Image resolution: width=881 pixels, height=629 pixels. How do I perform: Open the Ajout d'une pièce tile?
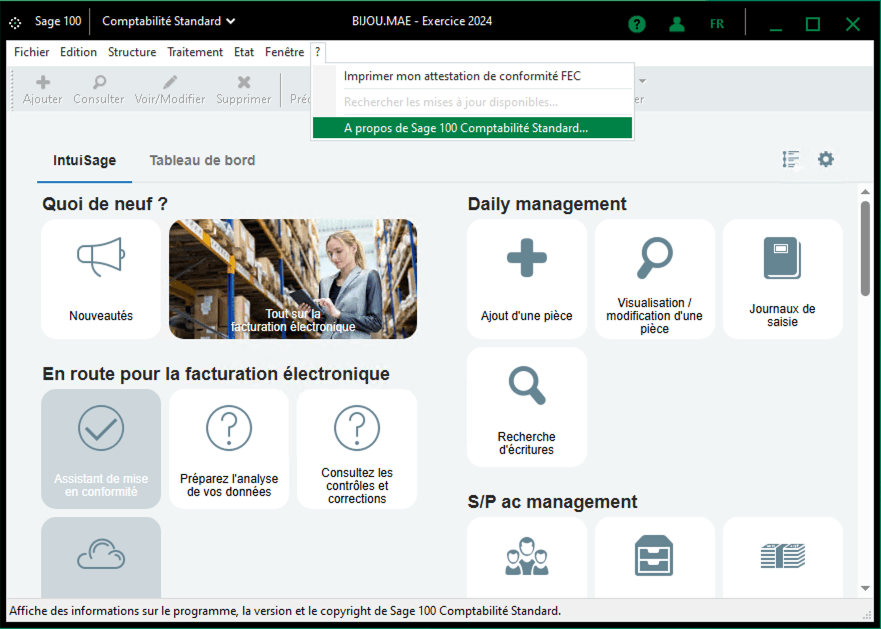(527, 279)
